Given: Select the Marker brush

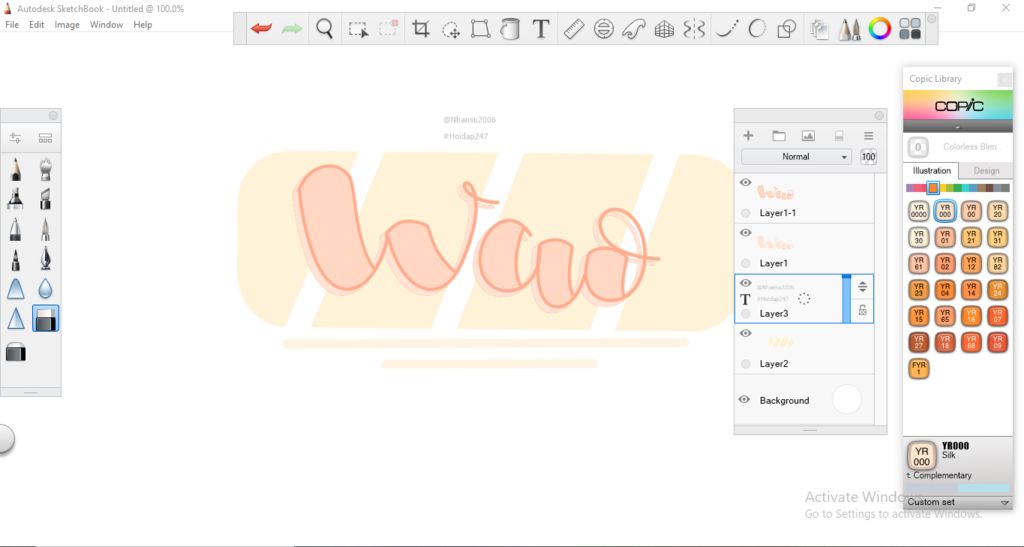Looking at the screenshot, I should tap(16, 199).
